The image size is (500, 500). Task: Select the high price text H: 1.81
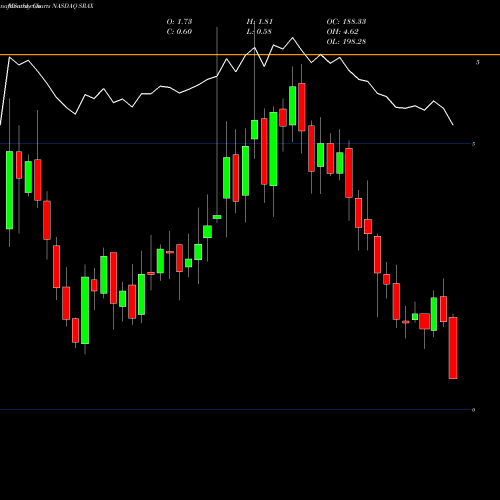pos(260,22)
